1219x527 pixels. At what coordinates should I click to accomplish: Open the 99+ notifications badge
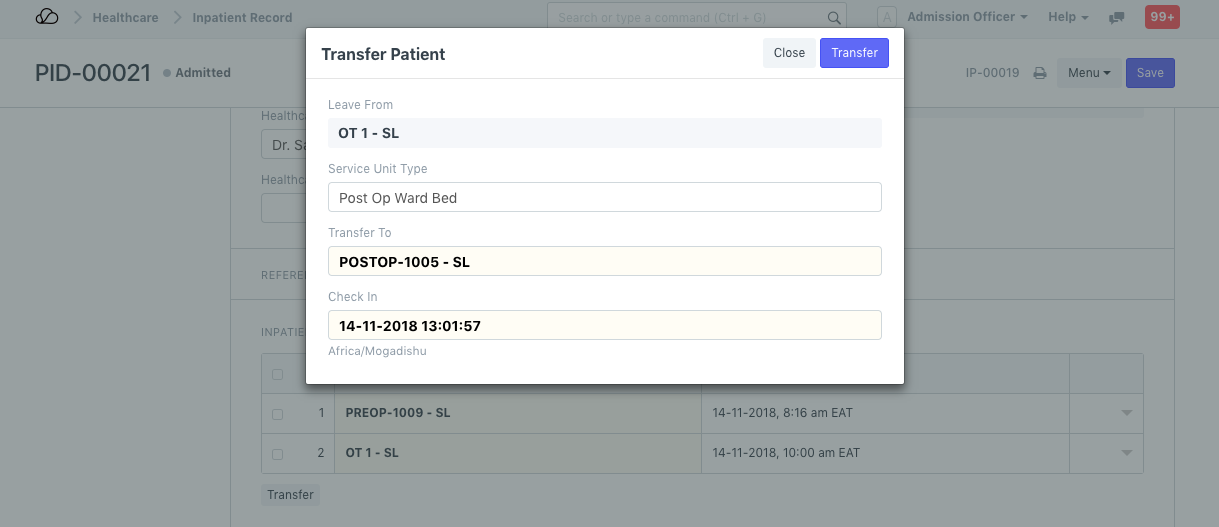[x=1162, y=17]
